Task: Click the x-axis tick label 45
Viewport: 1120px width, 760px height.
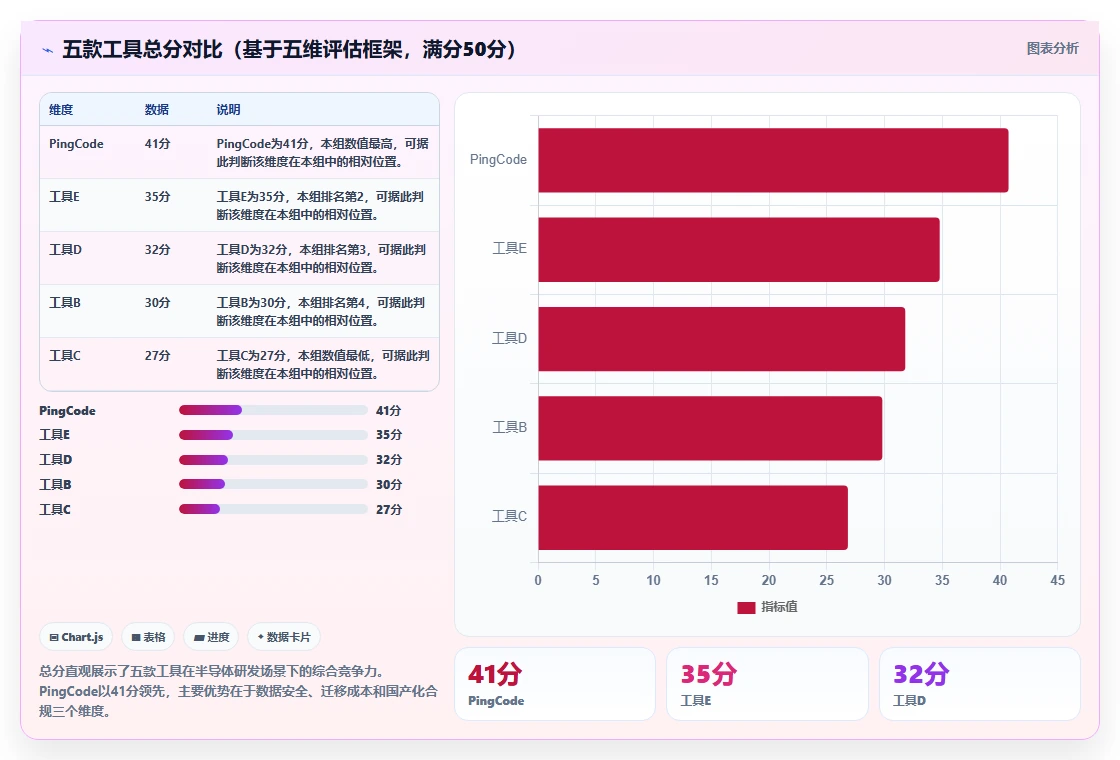Action: pos(1058,581)
